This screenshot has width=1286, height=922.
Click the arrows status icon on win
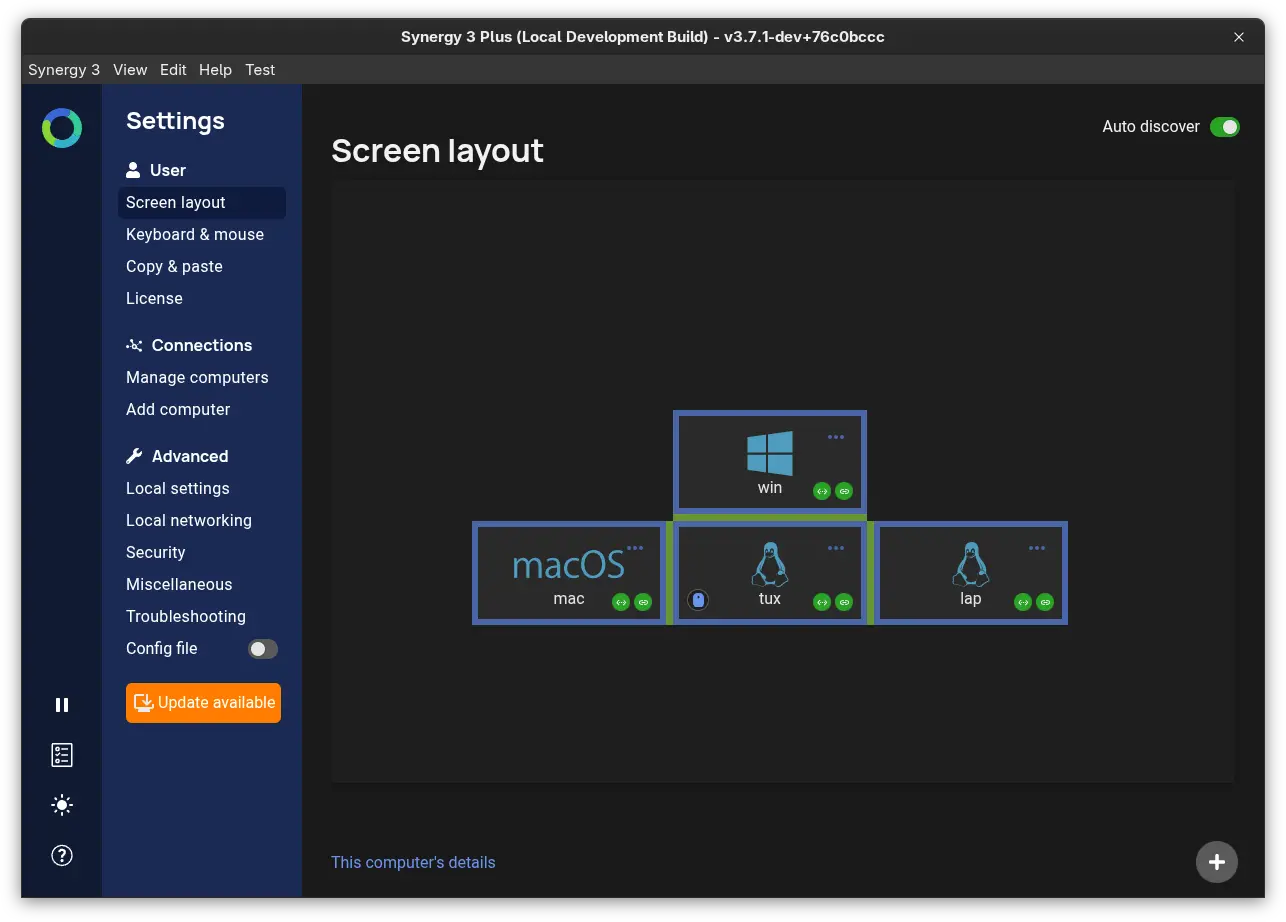click(x=822, y=491)
